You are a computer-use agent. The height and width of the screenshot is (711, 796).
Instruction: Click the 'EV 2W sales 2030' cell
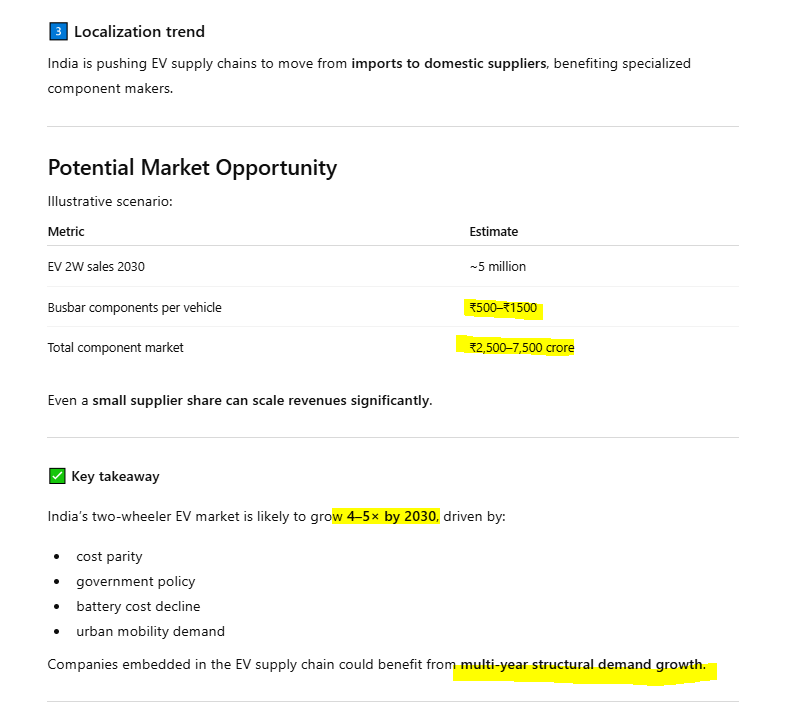click(103, 267)
